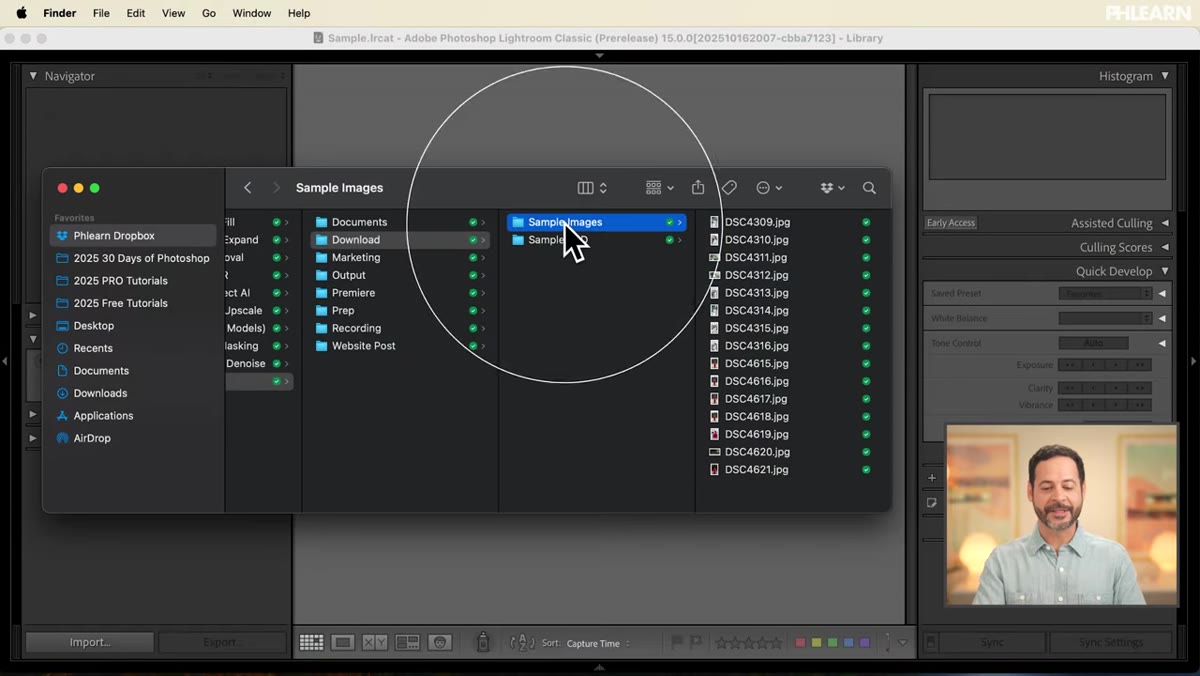Open Finder Share icon
This screenshot has width=1200, height=676.
pyautogui.click(x=698, y=188)
